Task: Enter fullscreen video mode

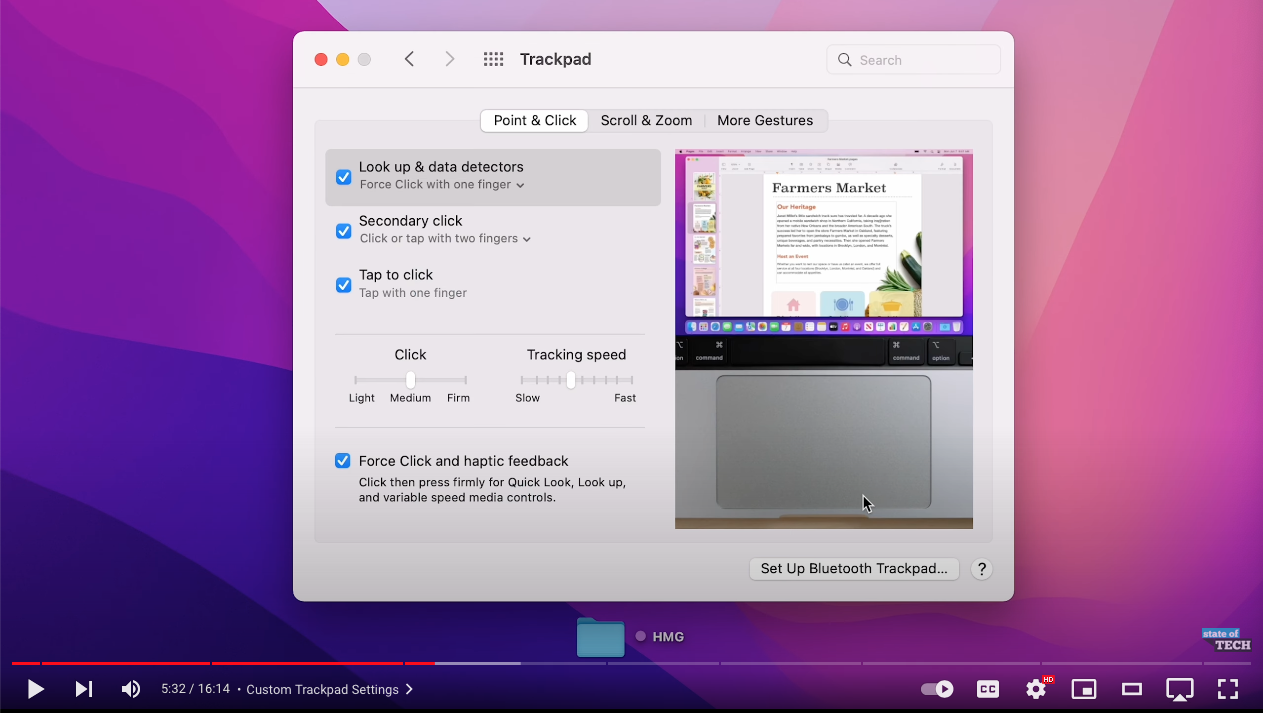Action: (x=1228, y=689)
